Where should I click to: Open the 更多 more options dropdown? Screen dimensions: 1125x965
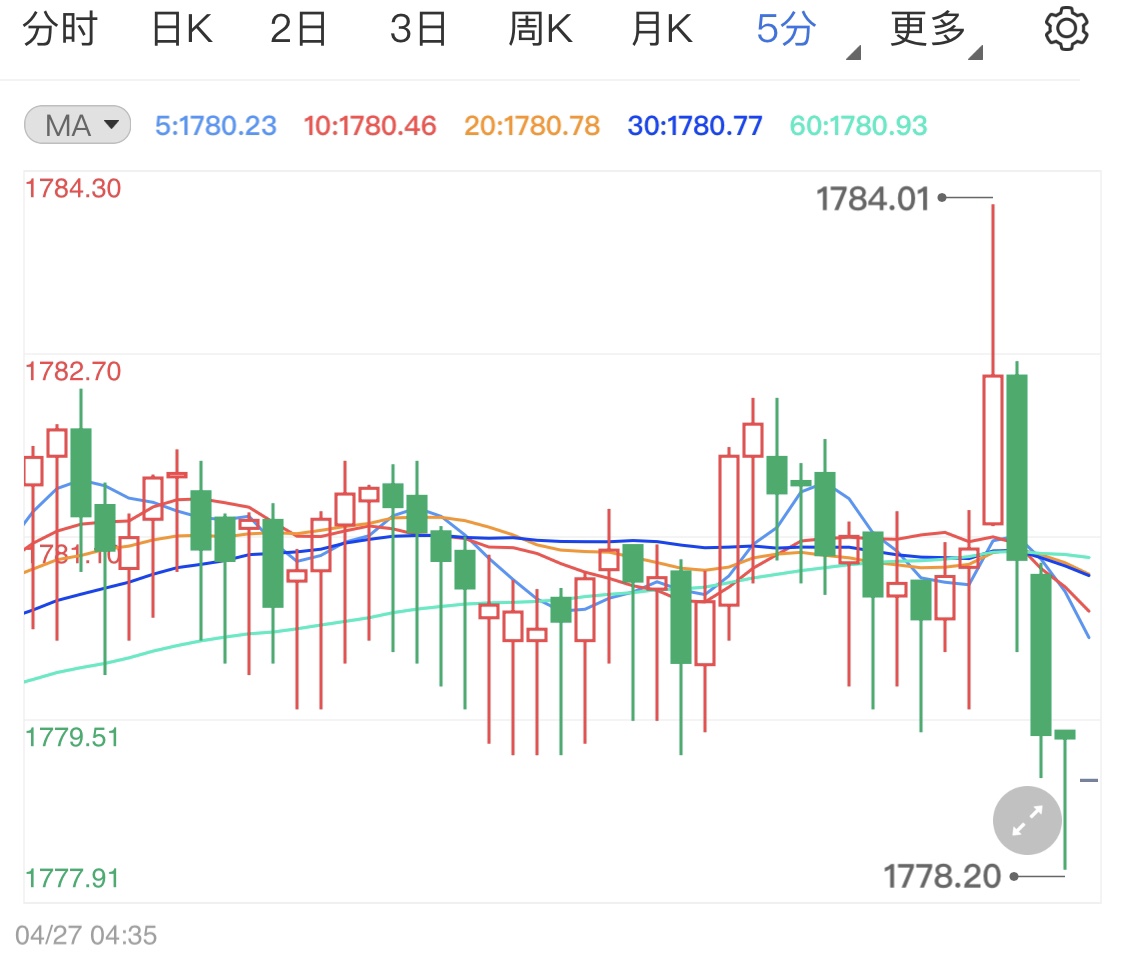936,32
